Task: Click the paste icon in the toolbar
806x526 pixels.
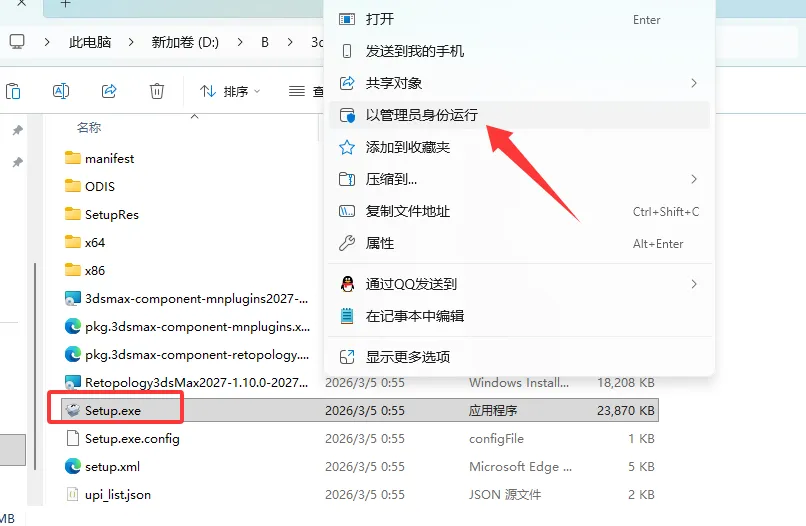Action: pyautogui.click(x=13, y=92)
